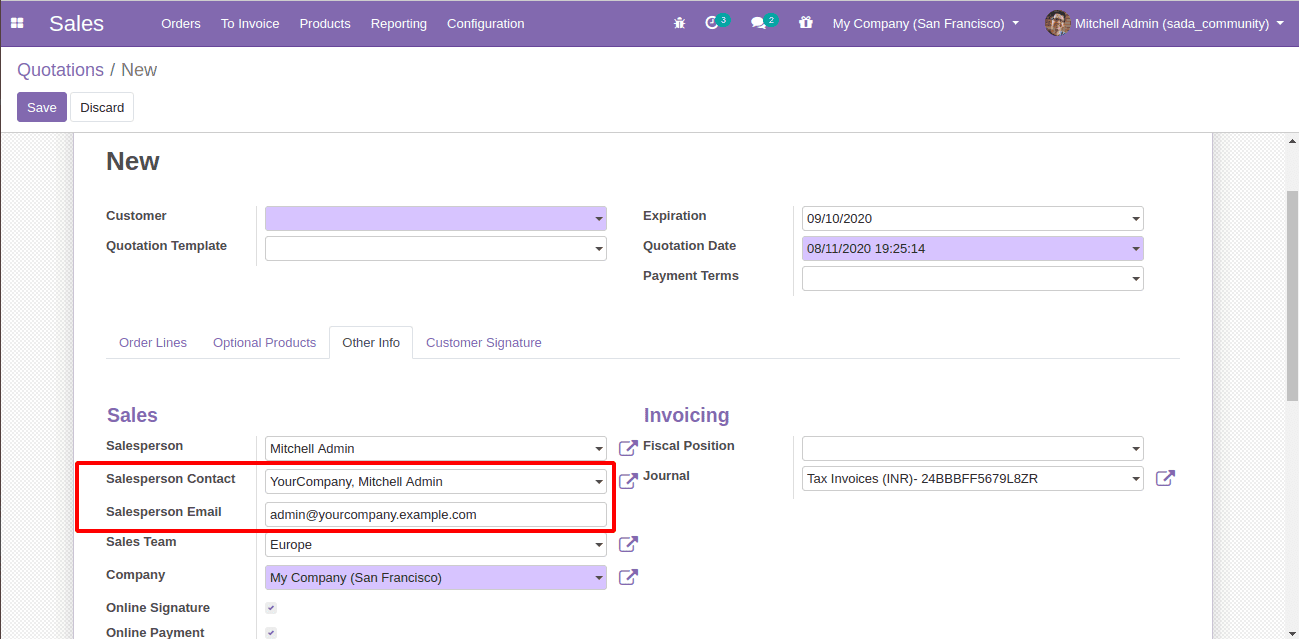Switch to the Customer Signature tab

coord(484,342)
